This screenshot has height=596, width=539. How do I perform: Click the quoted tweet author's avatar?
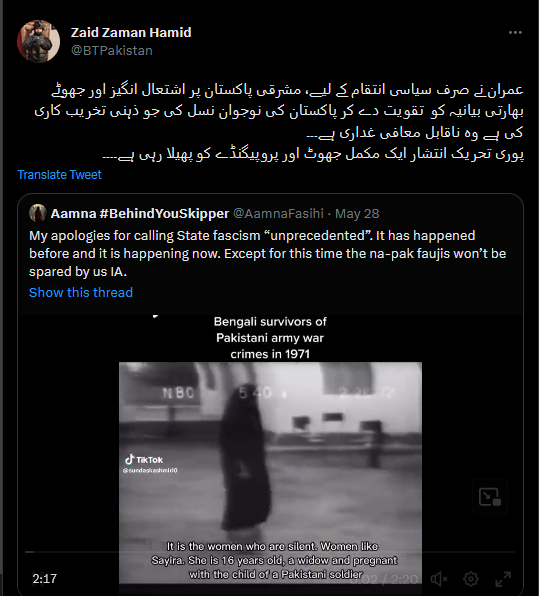click(x=38, y=213)
